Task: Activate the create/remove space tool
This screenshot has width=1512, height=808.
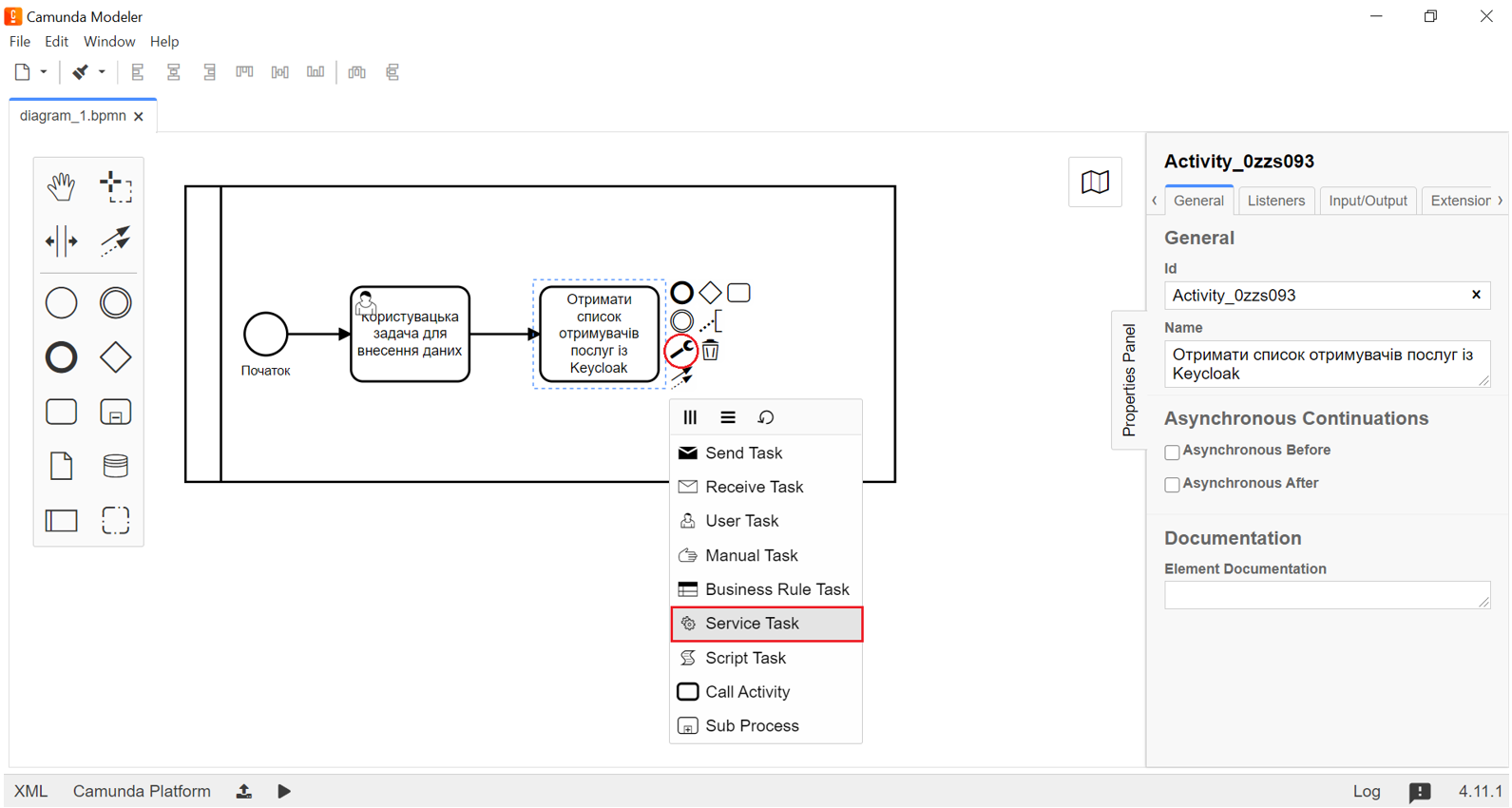Action: pyautogui.click(x=61, y=241)
